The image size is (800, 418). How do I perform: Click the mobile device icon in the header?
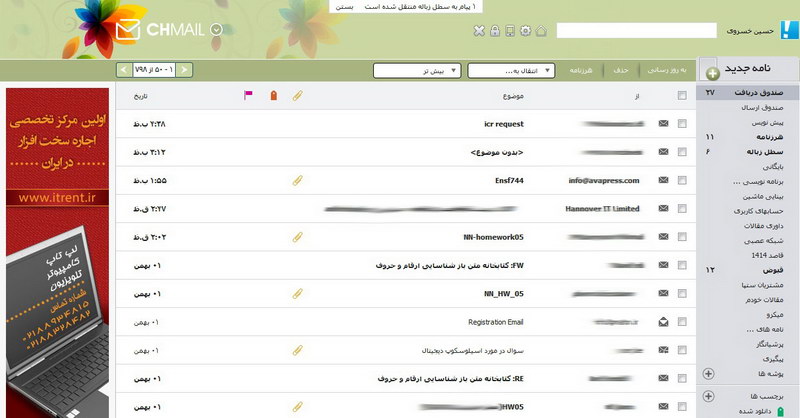(511, 31)
